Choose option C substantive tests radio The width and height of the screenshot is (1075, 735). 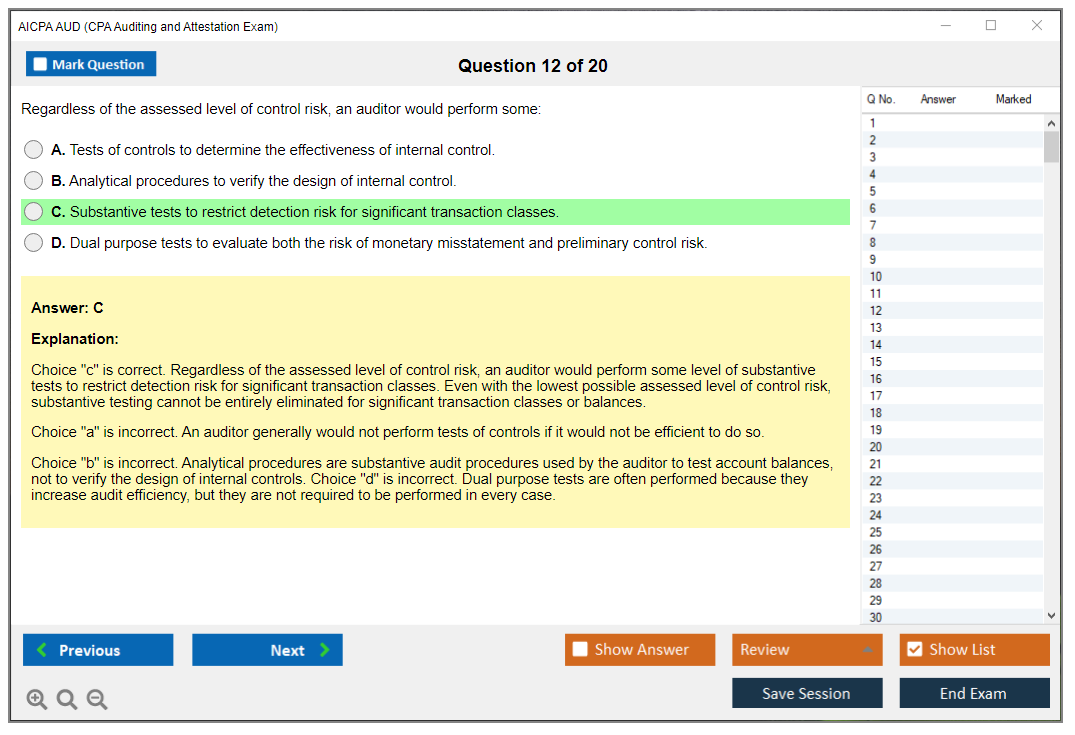[33, 212]
